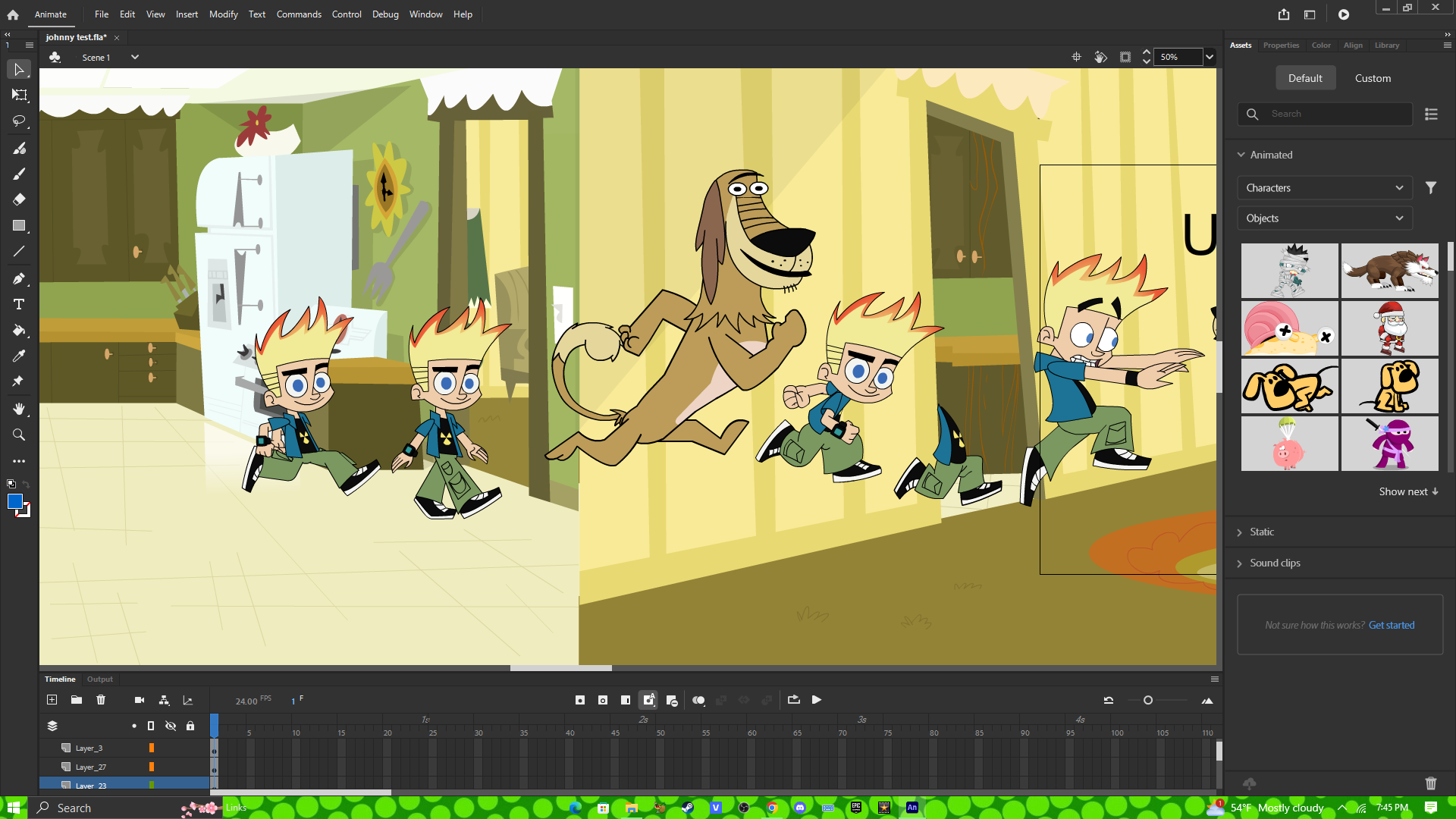The image size is (1456, 819).
Task: Open the Modify menu
Action: pos(223,14)
